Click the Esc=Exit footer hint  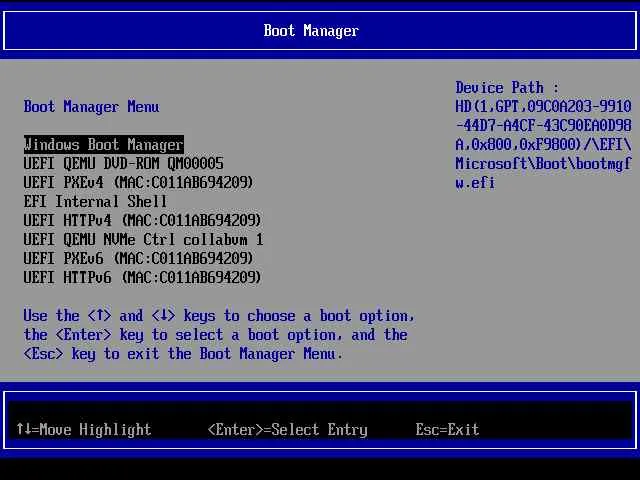[447, 429]
